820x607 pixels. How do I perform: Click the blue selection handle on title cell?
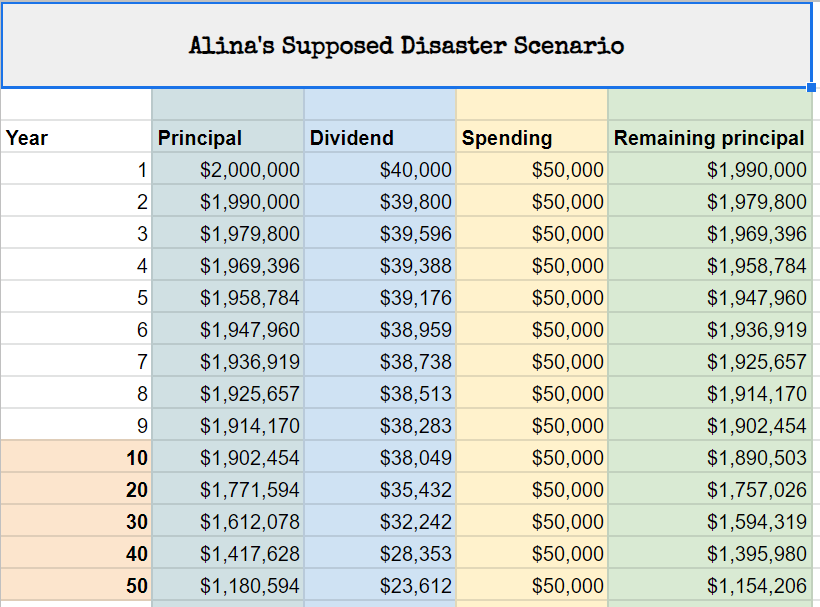(x=811, y=87)
